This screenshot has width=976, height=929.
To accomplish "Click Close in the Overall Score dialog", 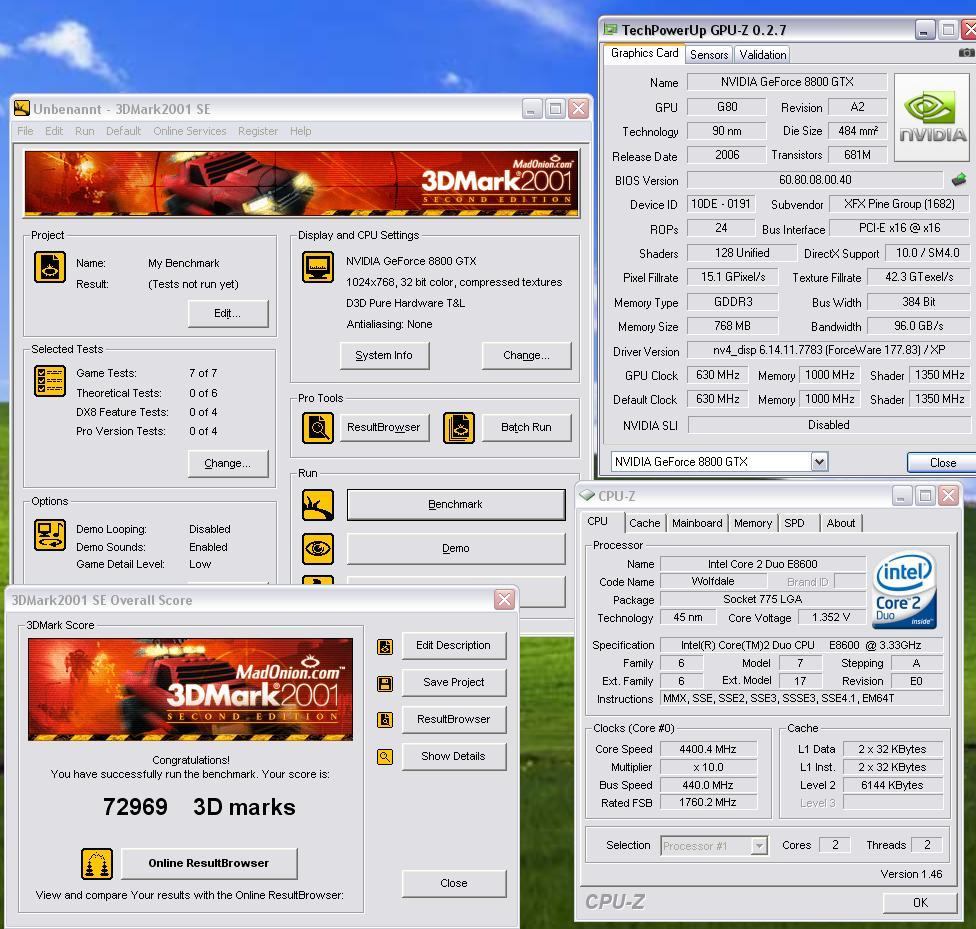I will (x=453, y=883).
